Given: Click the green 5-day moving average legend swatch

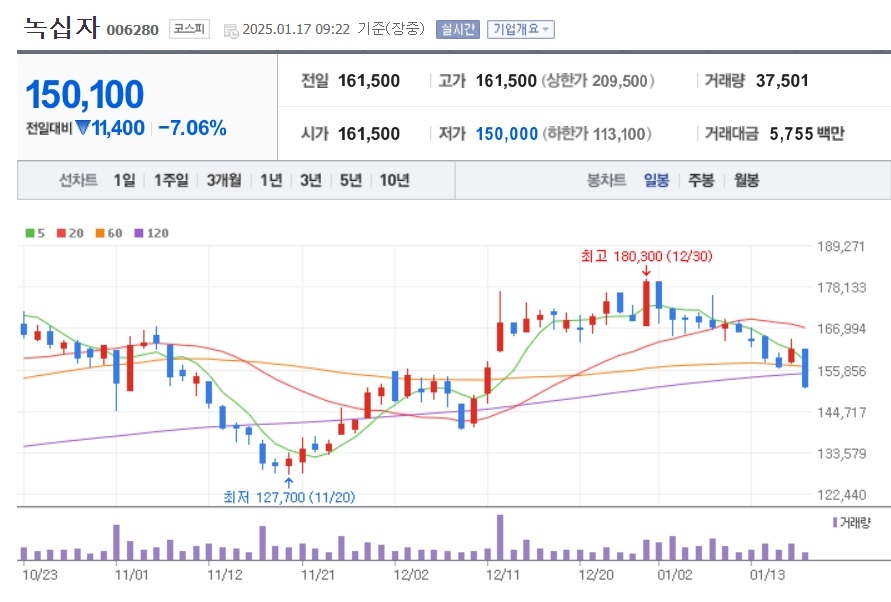Looking at the screenshot, I should tap(30, 233).
